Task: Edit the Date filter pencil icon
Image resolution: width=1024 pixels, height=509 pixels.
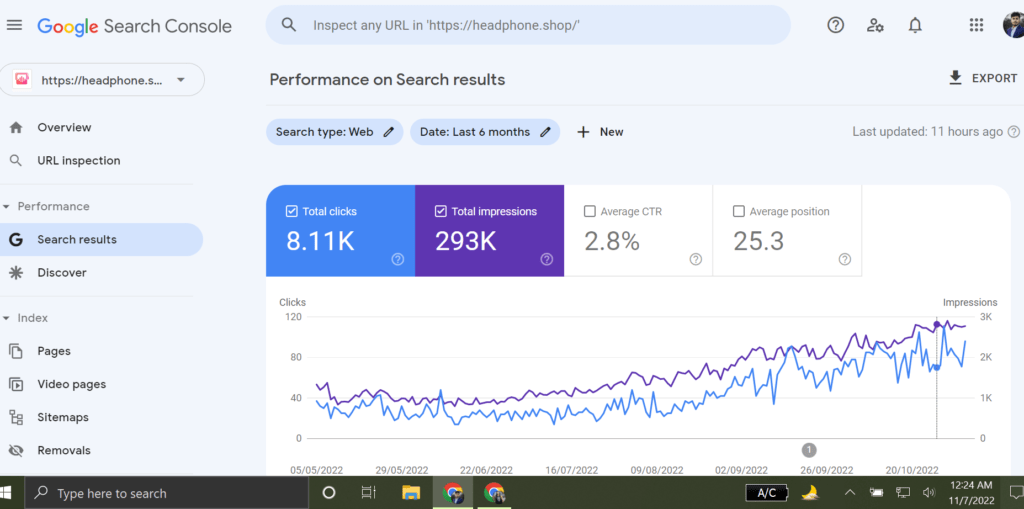Action: point(545,132)
